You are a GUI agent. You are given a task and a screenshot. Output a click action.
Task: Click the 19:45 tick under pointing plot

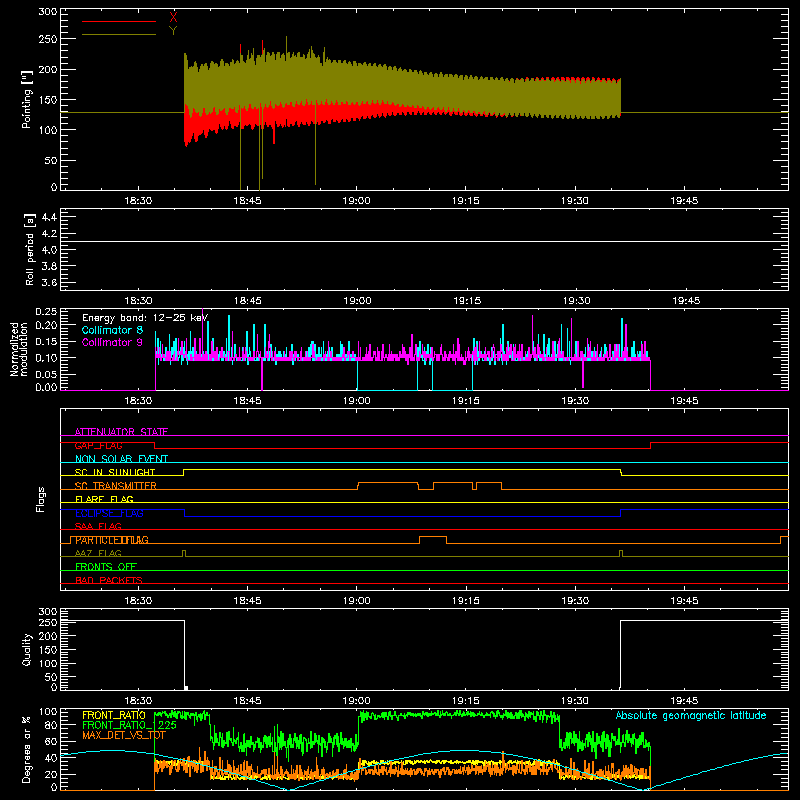pyautogui.click(x=684, y=201)
